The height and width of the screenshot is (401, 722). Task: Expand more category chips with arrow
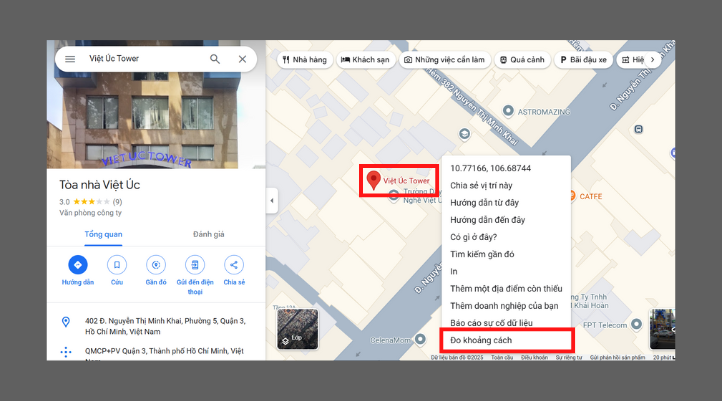652,60
